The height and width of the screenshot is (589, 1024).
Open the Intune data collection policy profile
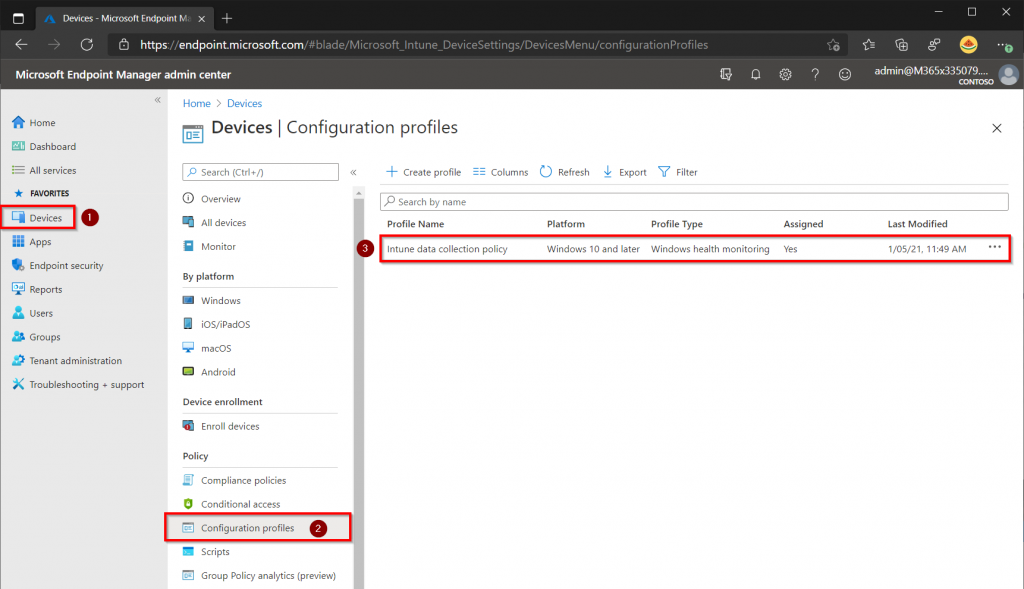click(447, 249)
